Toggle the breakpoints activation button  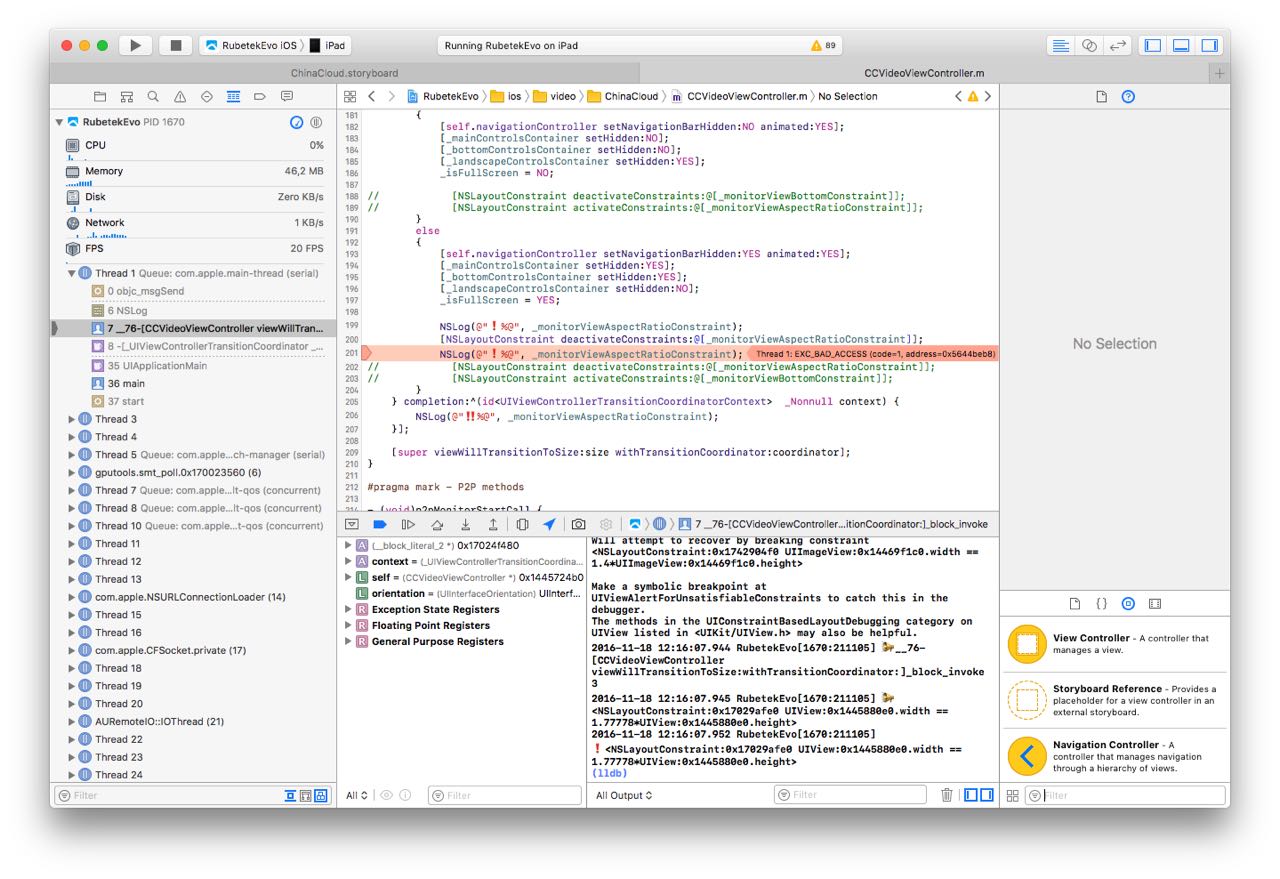[379, 524]
